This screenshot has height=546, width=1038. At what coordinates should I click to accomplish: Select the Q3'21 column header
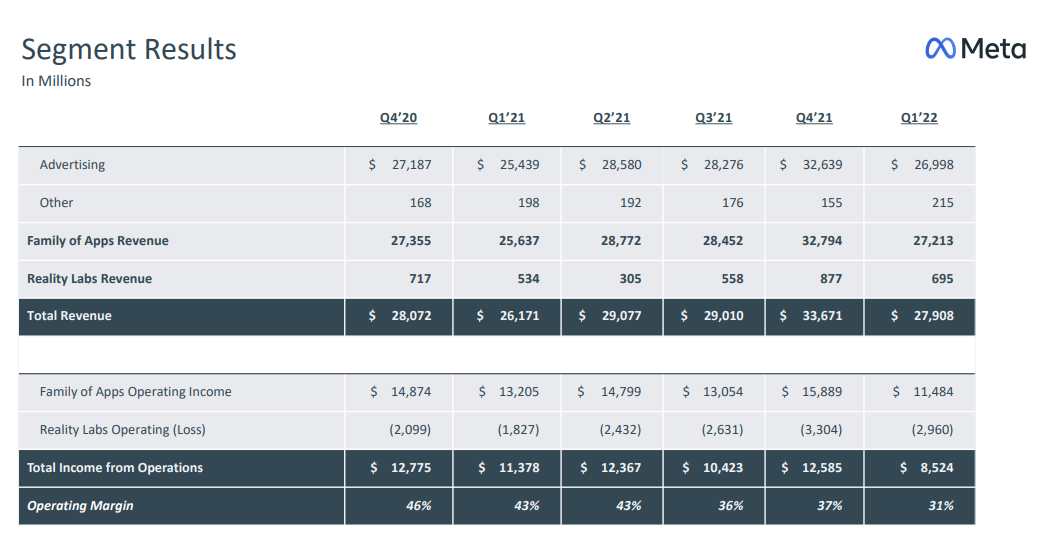coord(713,118)
